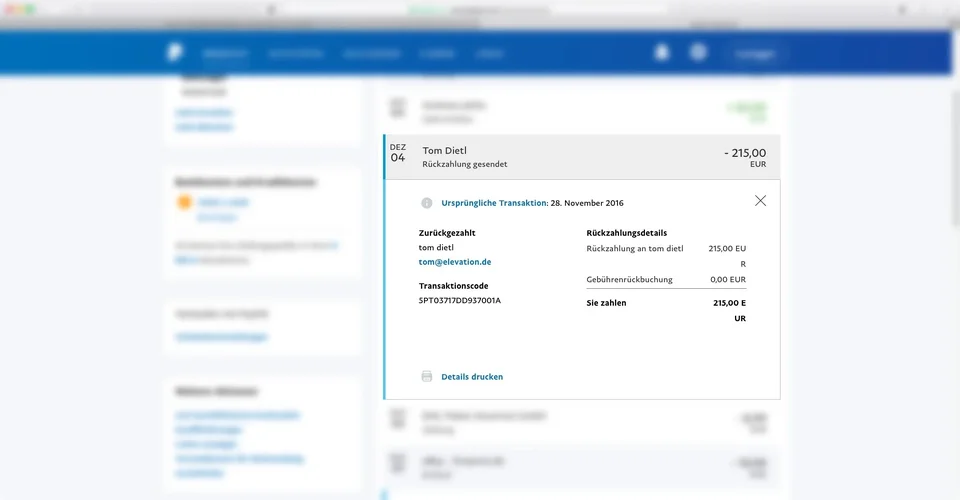Collapse the Tom Dietl transaction row

coord(580,157)
